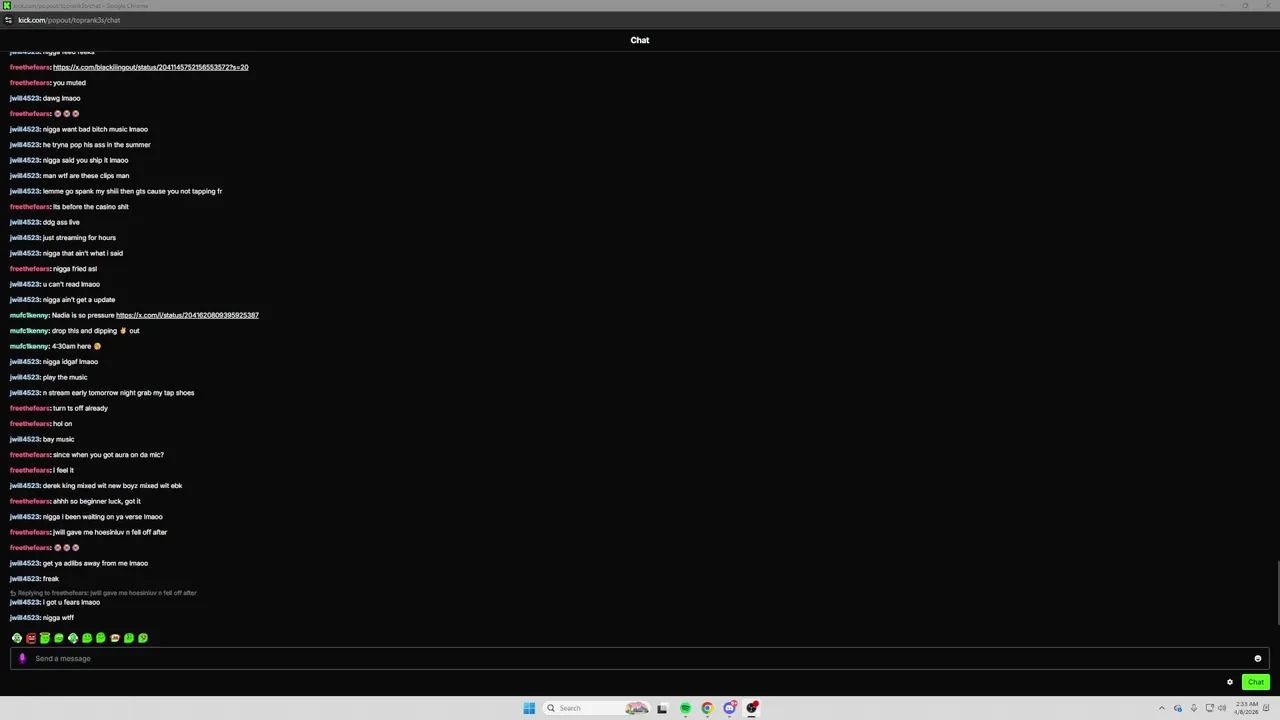Open the x.com/i/status link from mufc1kenny
Screen dimensions: 1280x720
187,315
